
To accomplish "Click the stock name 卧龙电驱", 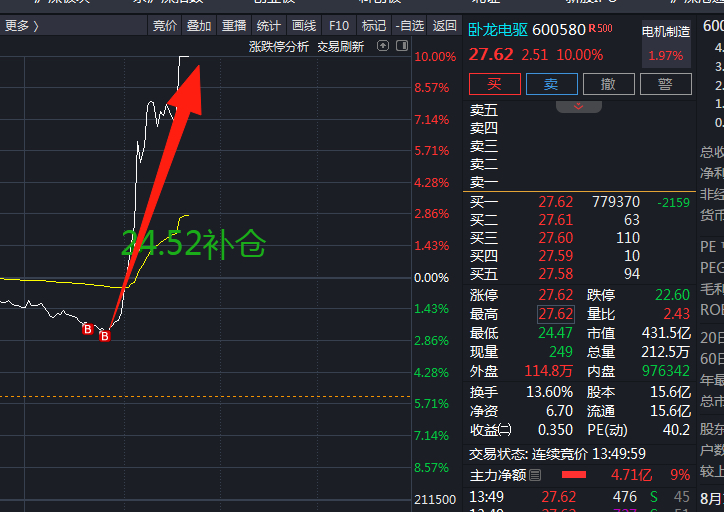I will click(x=498, y=30).
